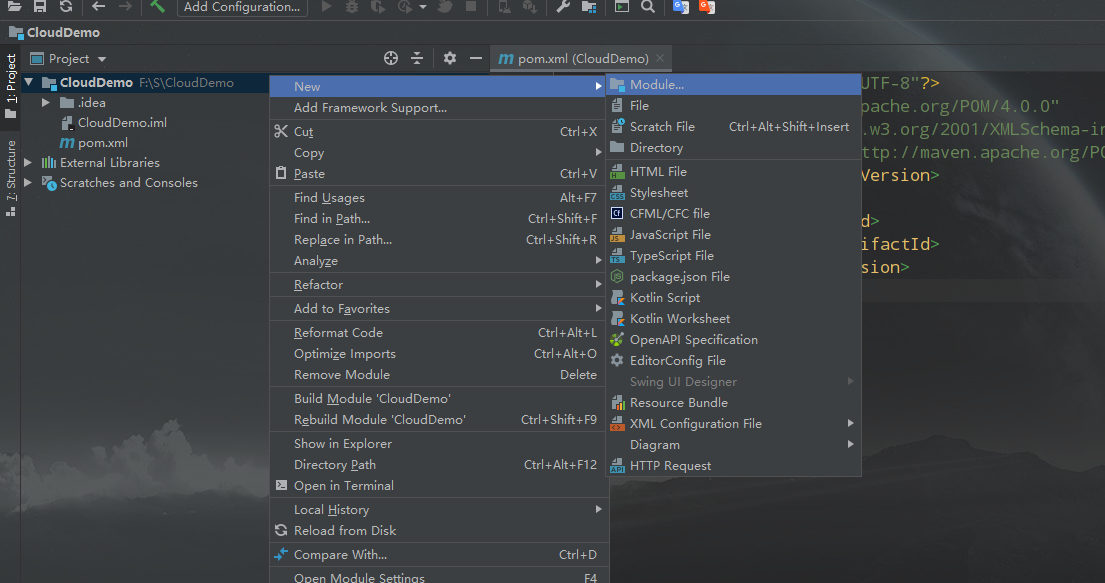The image size is (1105, 583).
Task: Click the Search Everywhere magnifier icon
Action: pyautogui.click(x=648, y=6)
